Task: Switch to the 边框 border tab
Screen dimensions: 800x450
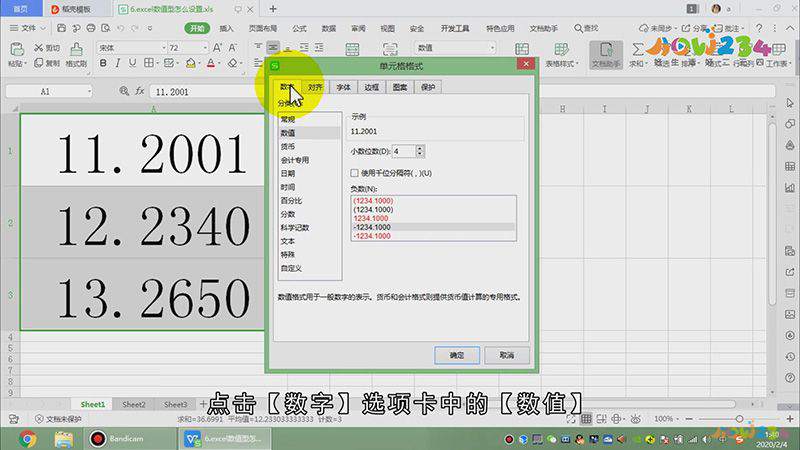Action: tap(371, 87)
